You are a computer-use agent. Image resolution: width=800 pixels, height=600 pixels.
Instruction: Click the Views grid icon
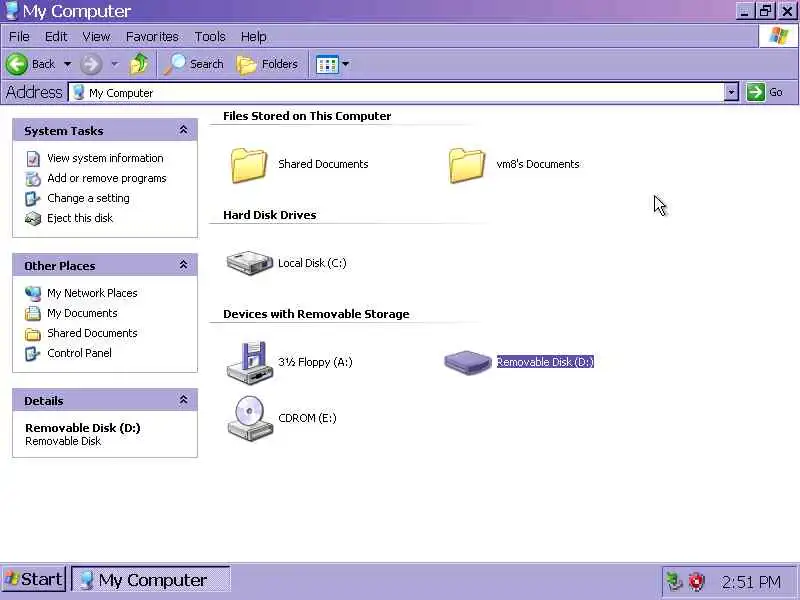coord(327,65)
